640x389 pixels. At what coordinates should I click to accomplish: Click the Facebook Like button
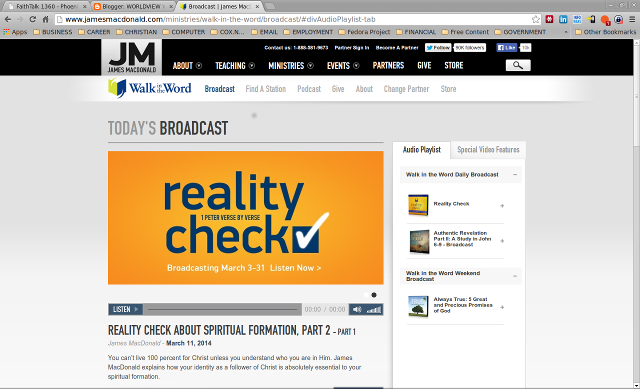coord(507,48)
